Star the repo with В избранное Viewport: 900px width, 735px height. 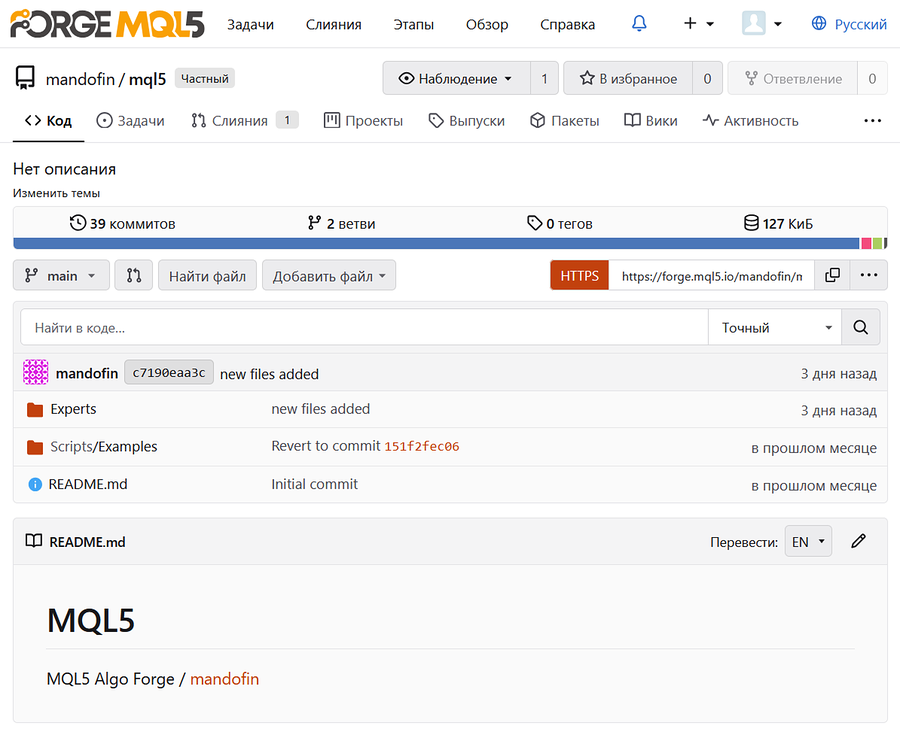[x=628, y=78]
